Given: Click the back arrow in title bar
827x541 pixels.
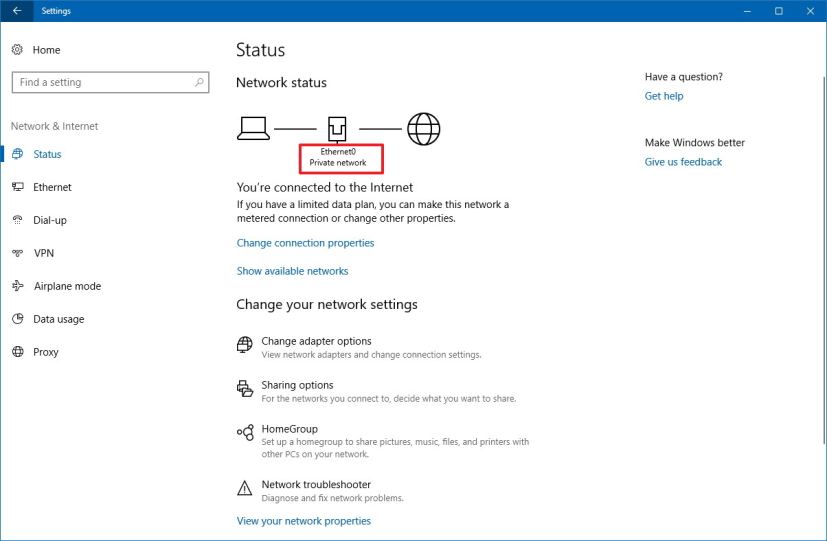Looking at the screenshot, I should click(x=17, y=11).
